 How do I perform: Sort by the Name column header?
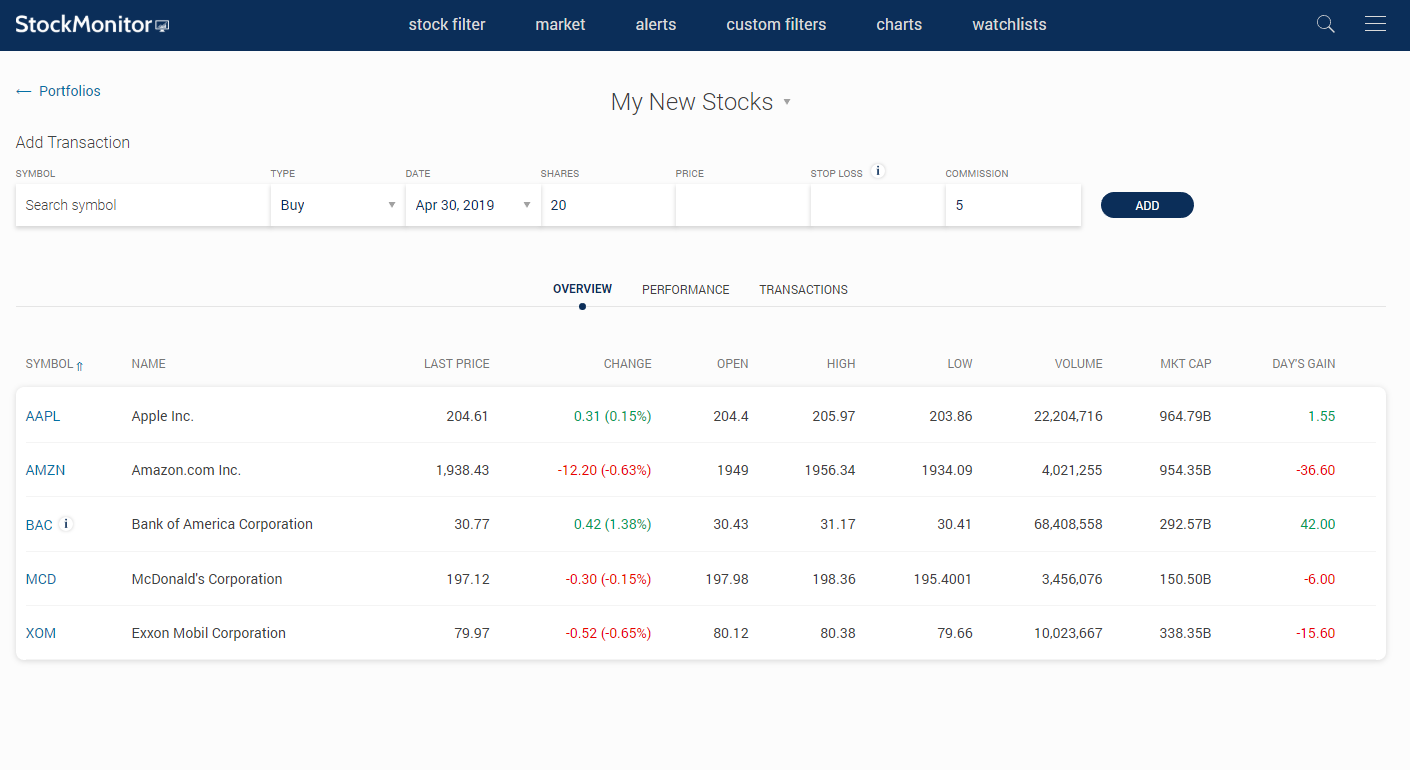(x=149, y=364)
